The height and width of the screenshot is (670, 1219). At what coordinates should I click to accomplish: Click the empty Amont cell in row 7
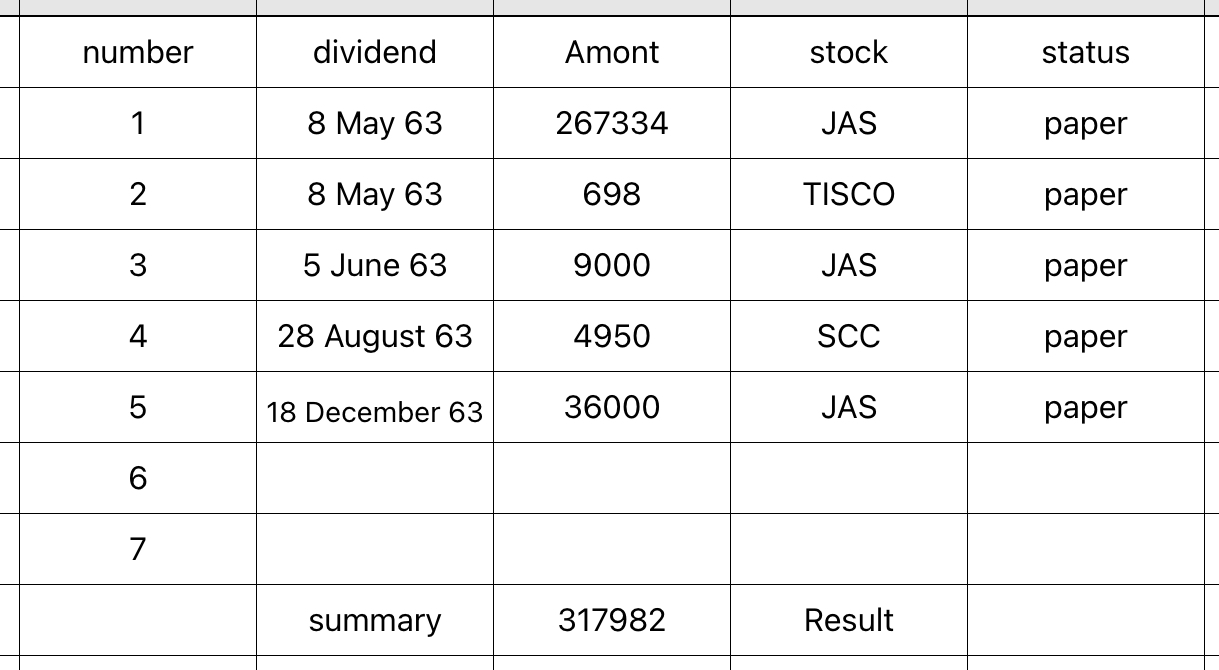point(612,549)
